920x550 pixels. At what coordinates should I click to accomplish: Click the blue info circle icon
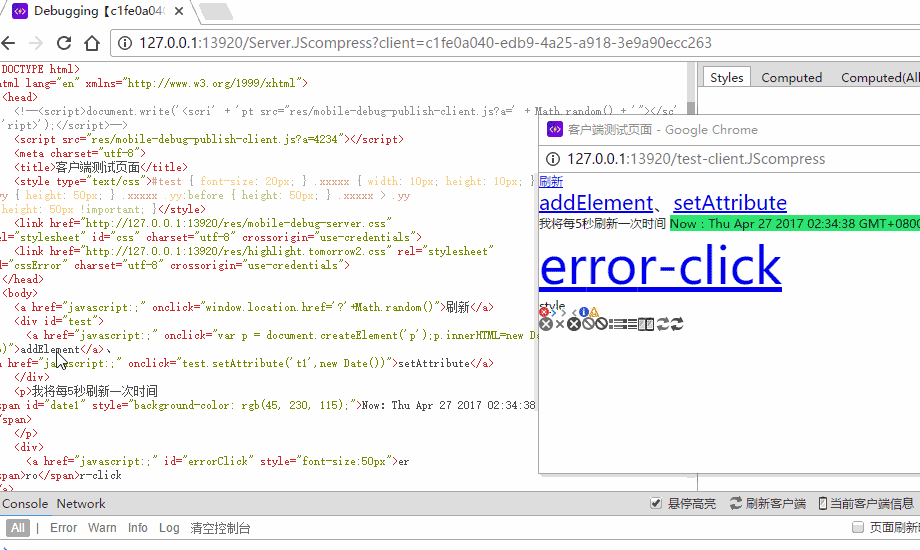(584, 312)
